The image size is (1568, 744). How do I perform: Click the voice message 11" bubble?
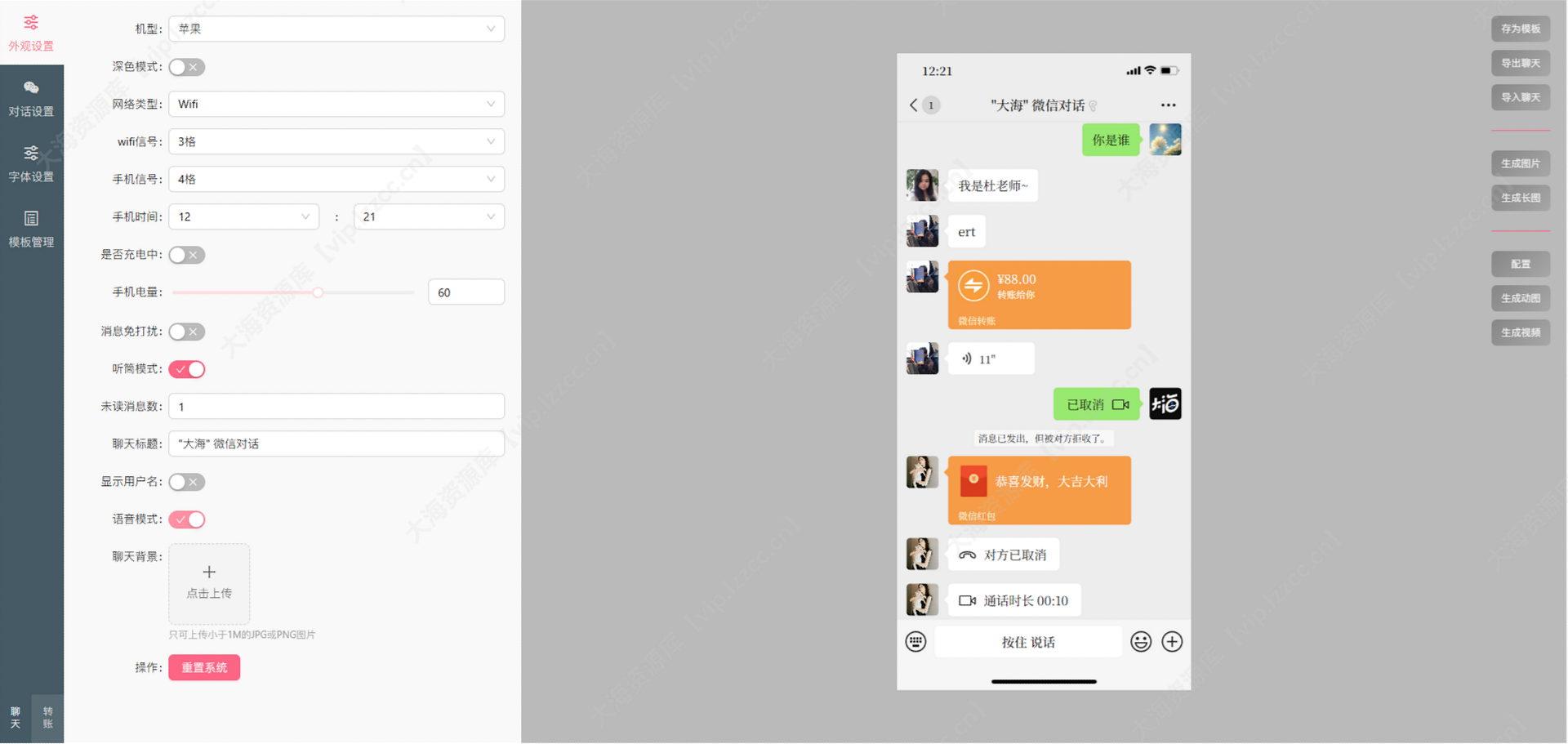click(991, 359)
